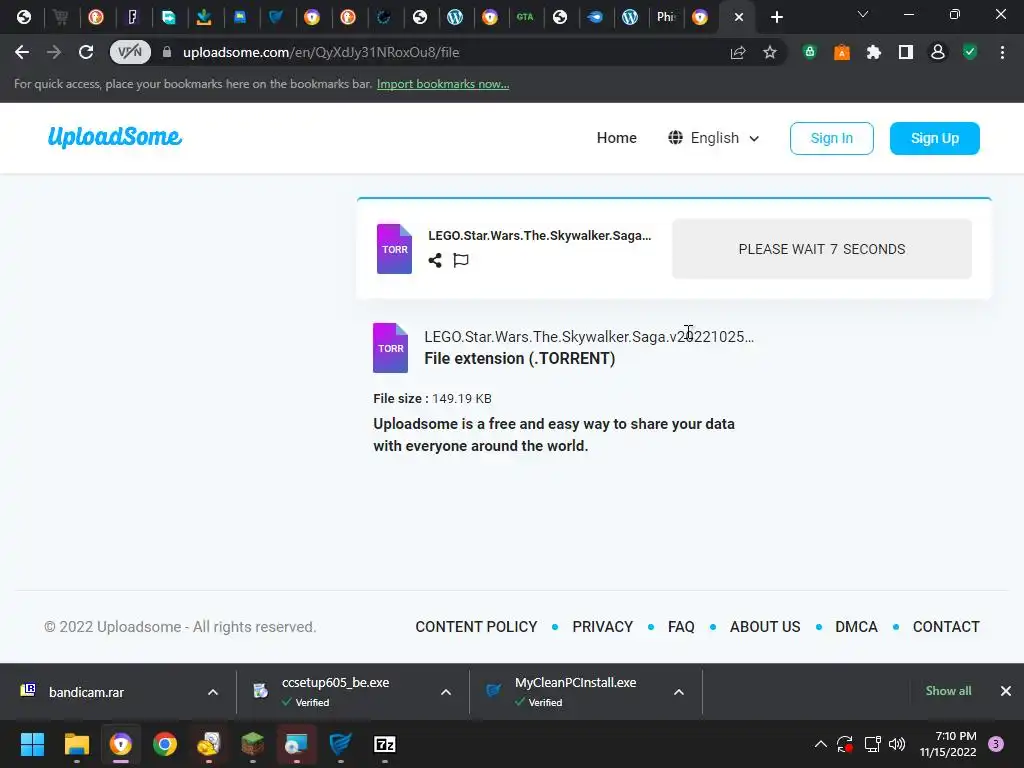Expand the tab search chevron
1024x768 pixels.
click(863, 14)
